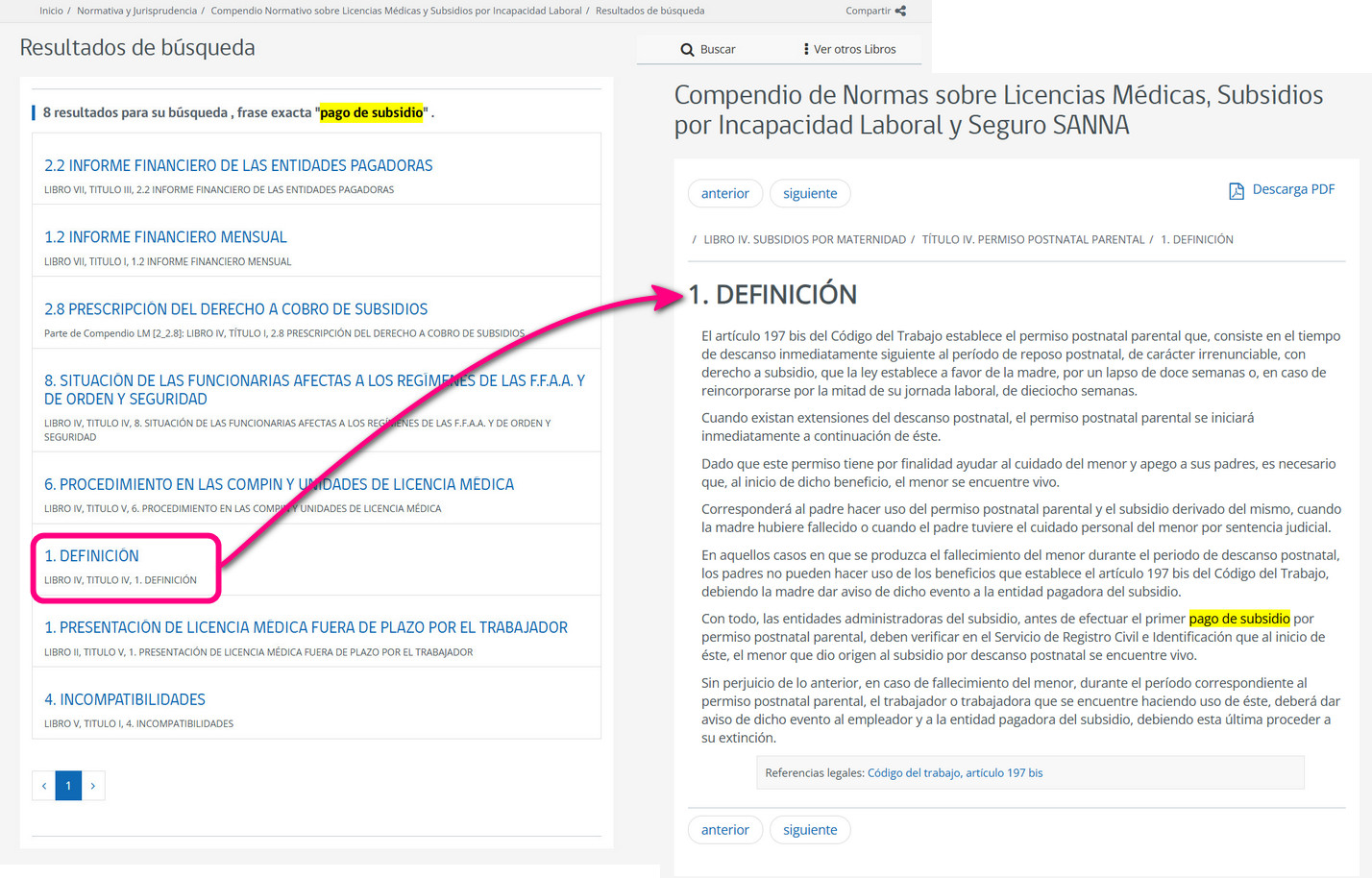Click Libro IV. Subsidios por Maternidad breadcrumb
The image size is (1372, 878).
[804, 239]
